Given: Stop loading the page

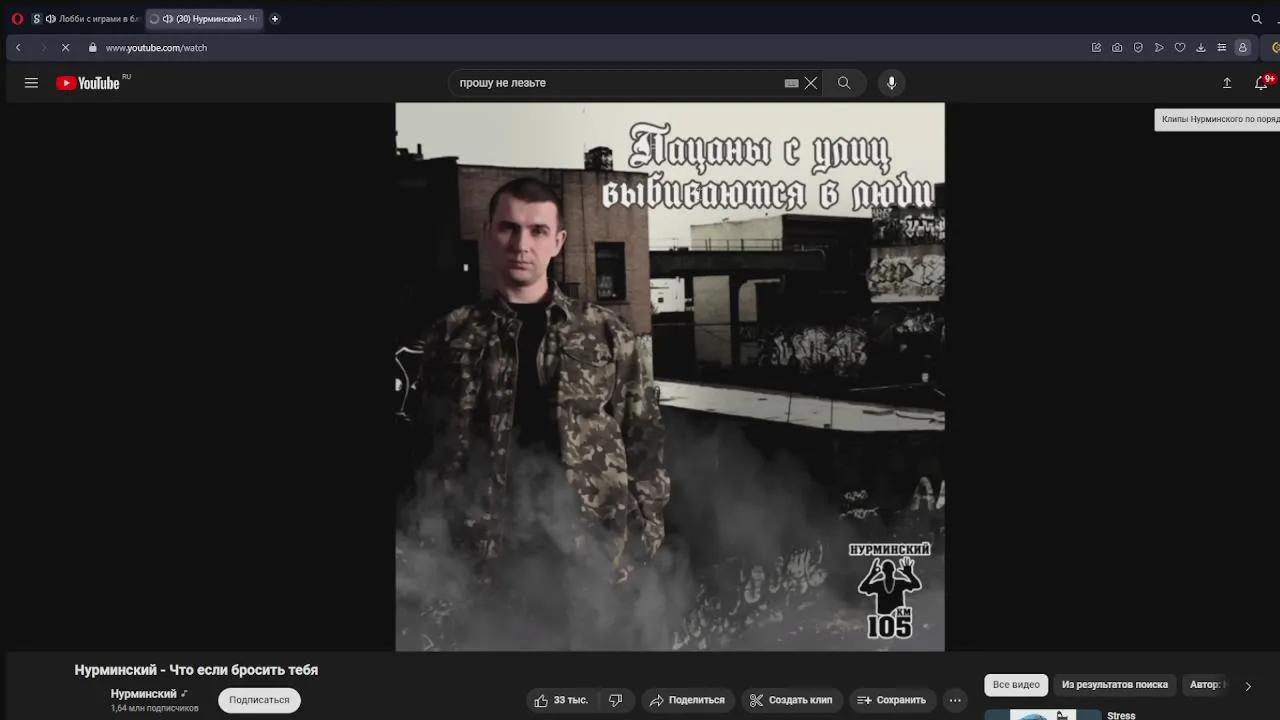Looking at the screenshot, I should [x=66, y=47].
